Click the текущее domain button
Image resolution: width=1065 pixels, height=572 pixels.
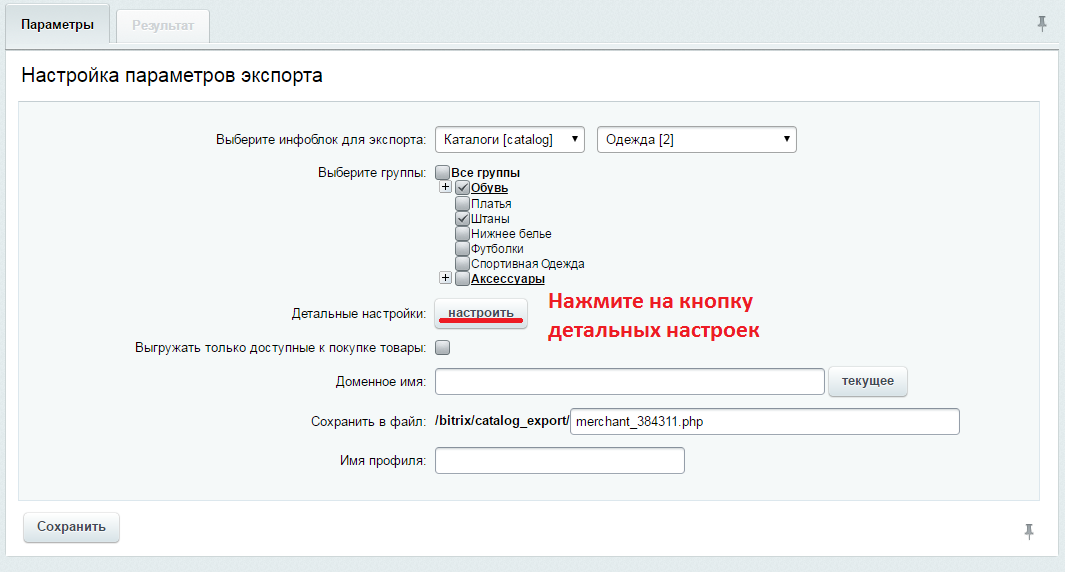(x=867, y=382)
